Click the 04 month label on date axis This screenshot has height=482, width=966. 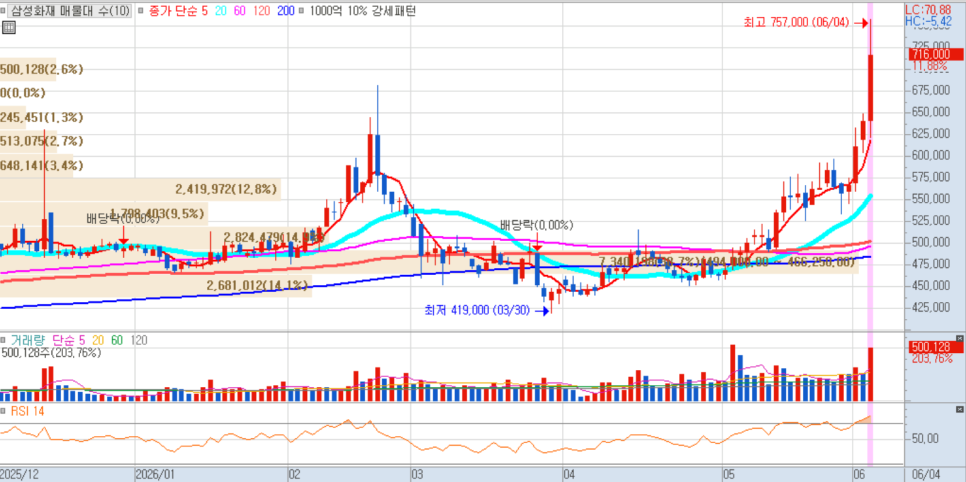pos(569,475)
